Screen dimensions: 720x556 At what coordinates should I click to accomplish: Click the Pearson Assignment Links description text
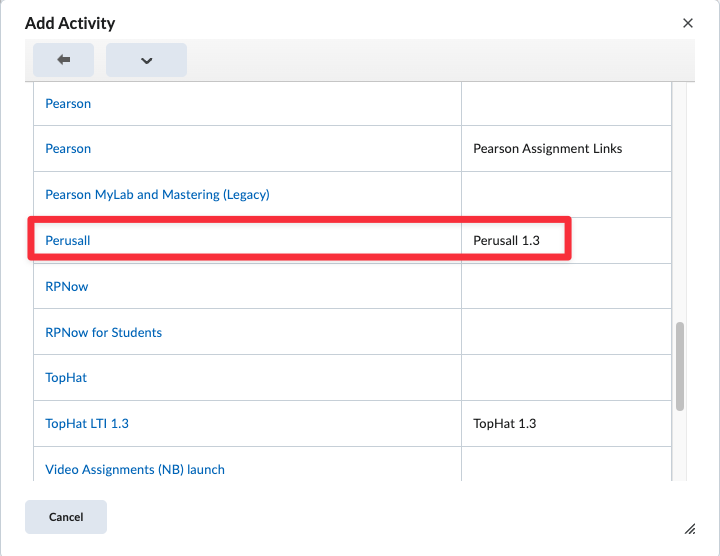pyautogui.click(x=547, y=148)
